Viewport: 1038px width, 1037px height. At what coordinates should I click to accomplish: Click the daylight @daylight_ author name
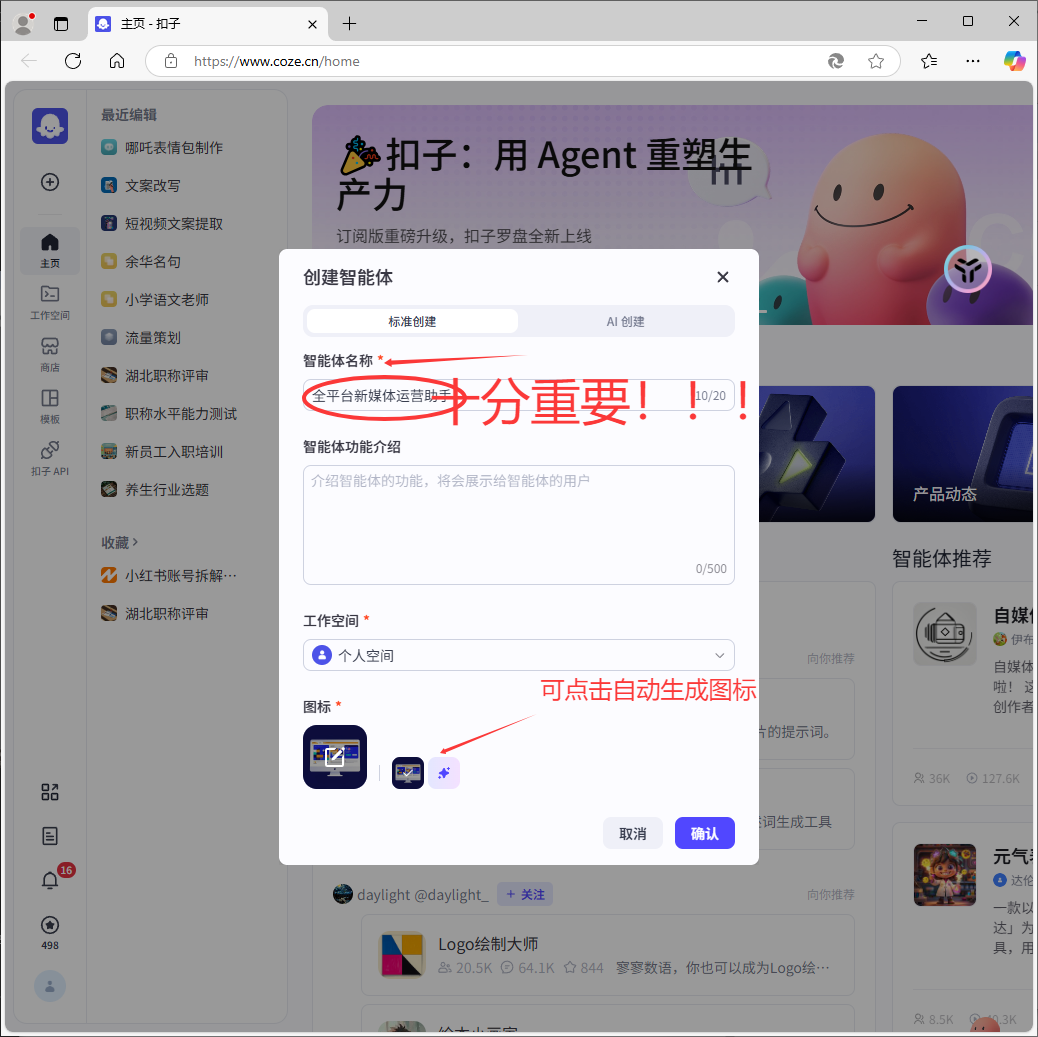pyautogui.click(x=423, y=895)
